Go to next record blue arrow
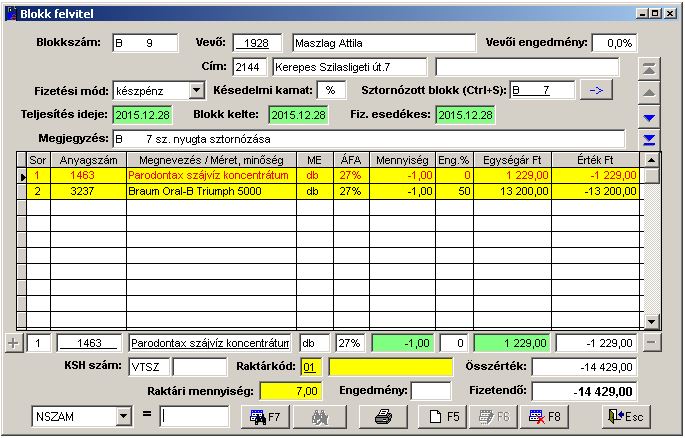The height and width of the screenshot is (438, 685). (x=649, y=117)
